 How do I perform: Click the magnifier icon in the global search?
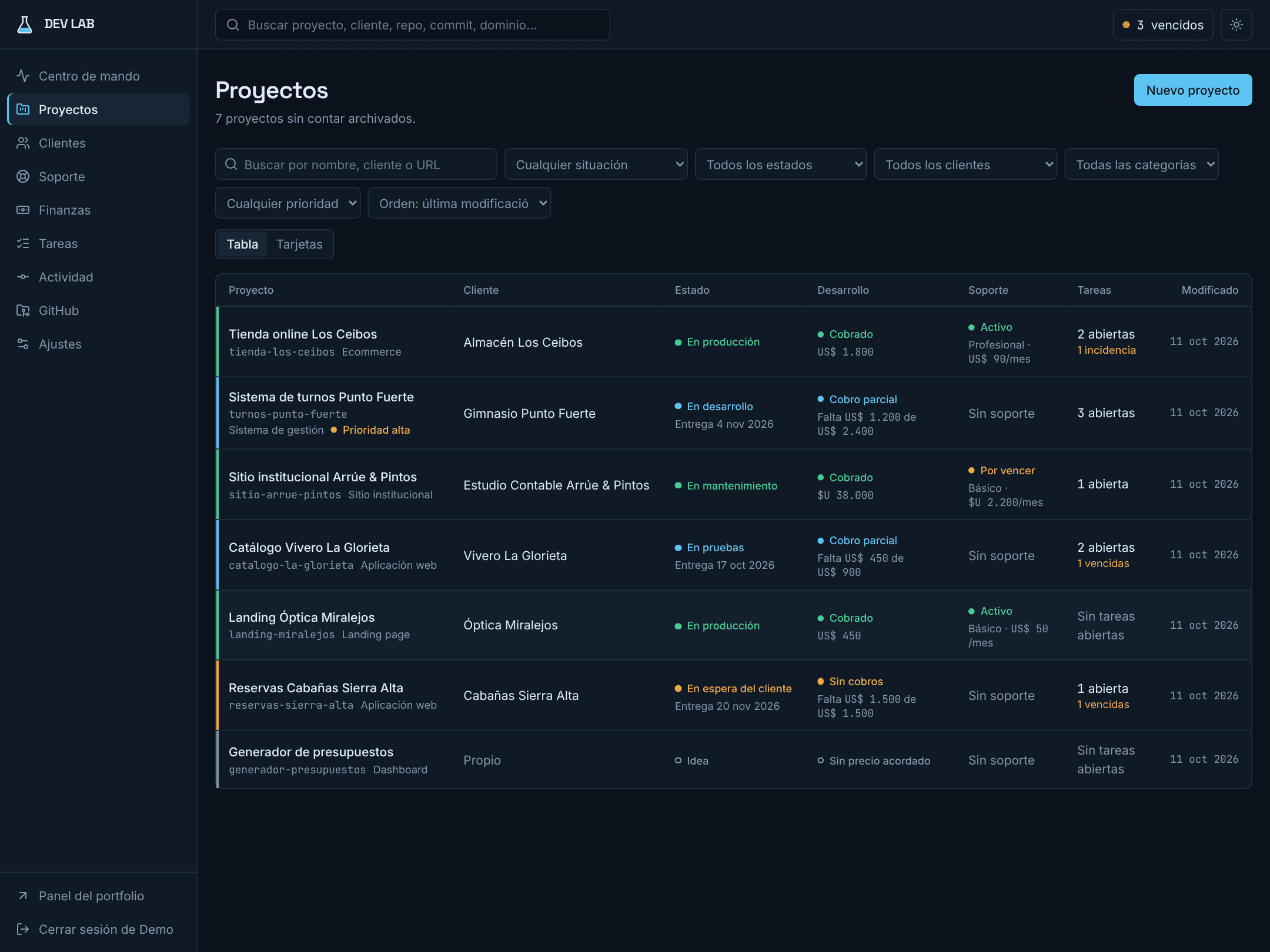tap(233, 25)
